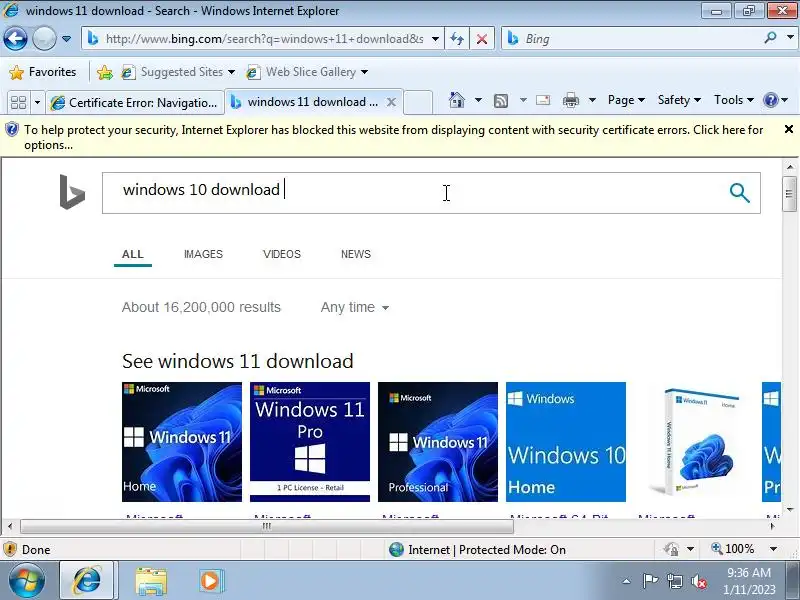Click the security information bar message

(x=393, y=137)
